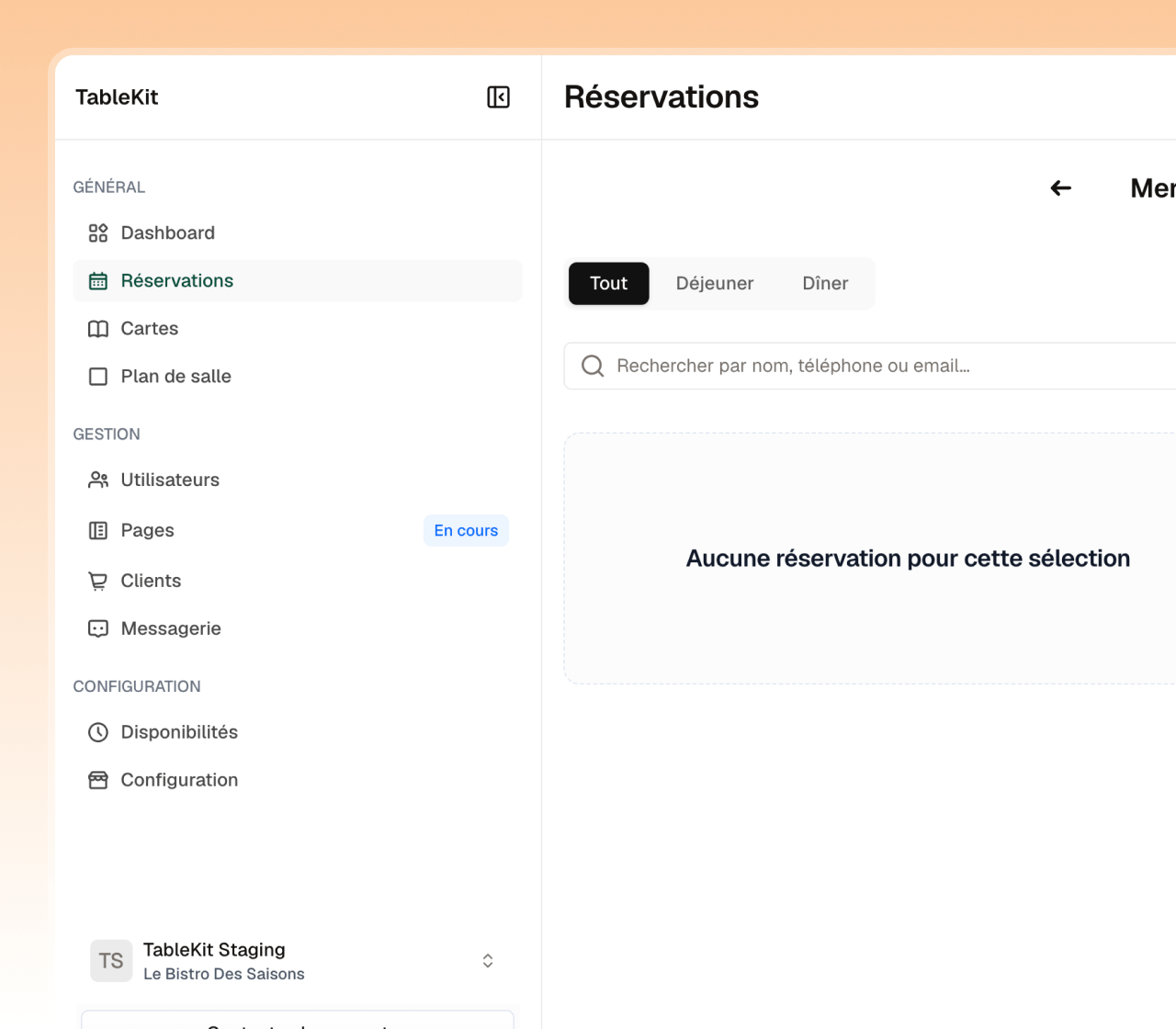Open Plan de salle
This screenshot has height=1029, width=1176.
pyautogui.click(x=298, y=377)
